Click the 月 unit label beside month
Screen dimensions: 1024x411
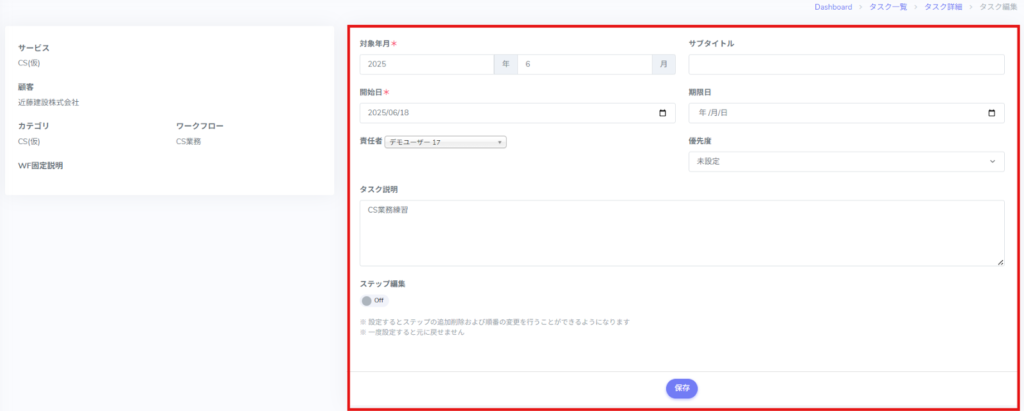663,64
